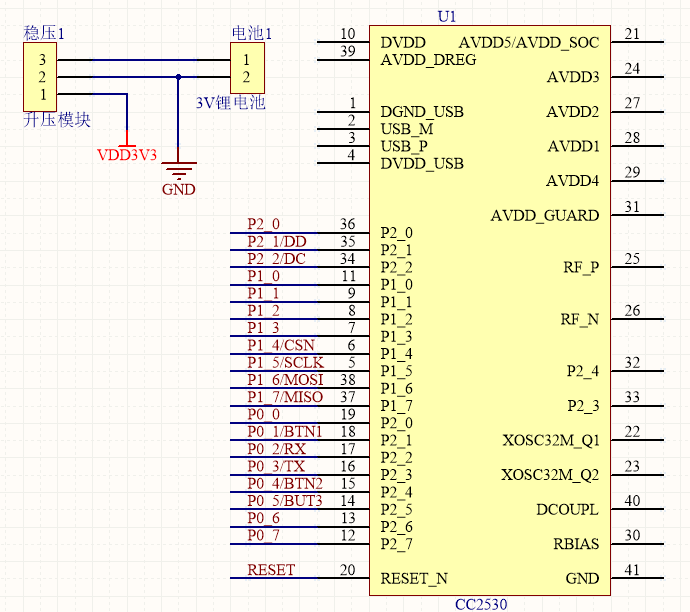The width and height of the screenshot is (690, 612).
Task: Click the red RESET net label
Action: (271, 570)
